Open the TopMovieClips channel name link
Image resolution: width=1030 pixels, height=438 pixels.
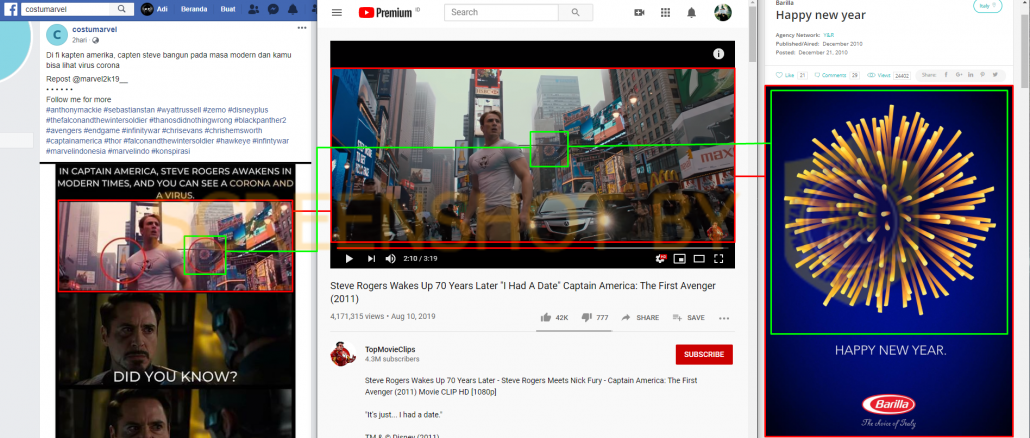(390, 350)
